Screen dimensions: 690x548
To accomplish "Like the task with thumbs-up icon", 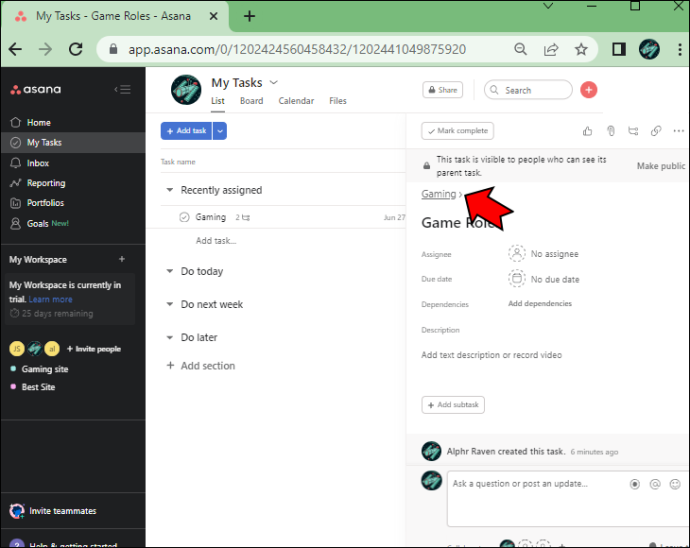I will tap(587, 131).
